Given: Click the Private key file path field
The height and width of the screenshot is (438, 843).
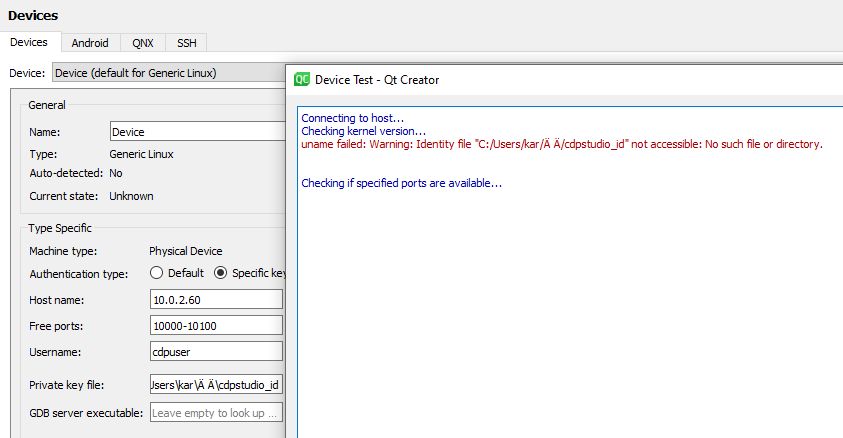Looking at the screenshot, I should pos(215,386).
